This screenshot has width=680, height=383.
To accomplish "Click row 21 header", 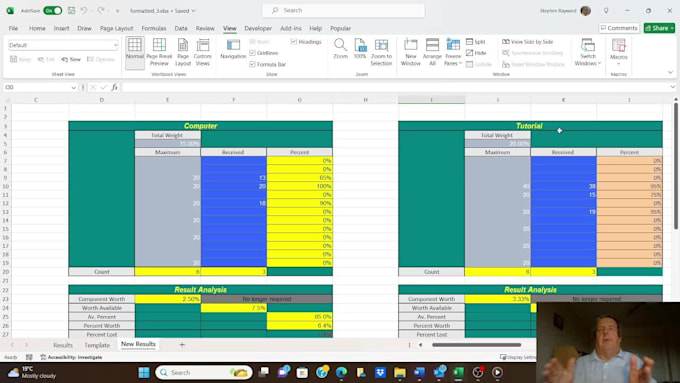I will 6,281.
